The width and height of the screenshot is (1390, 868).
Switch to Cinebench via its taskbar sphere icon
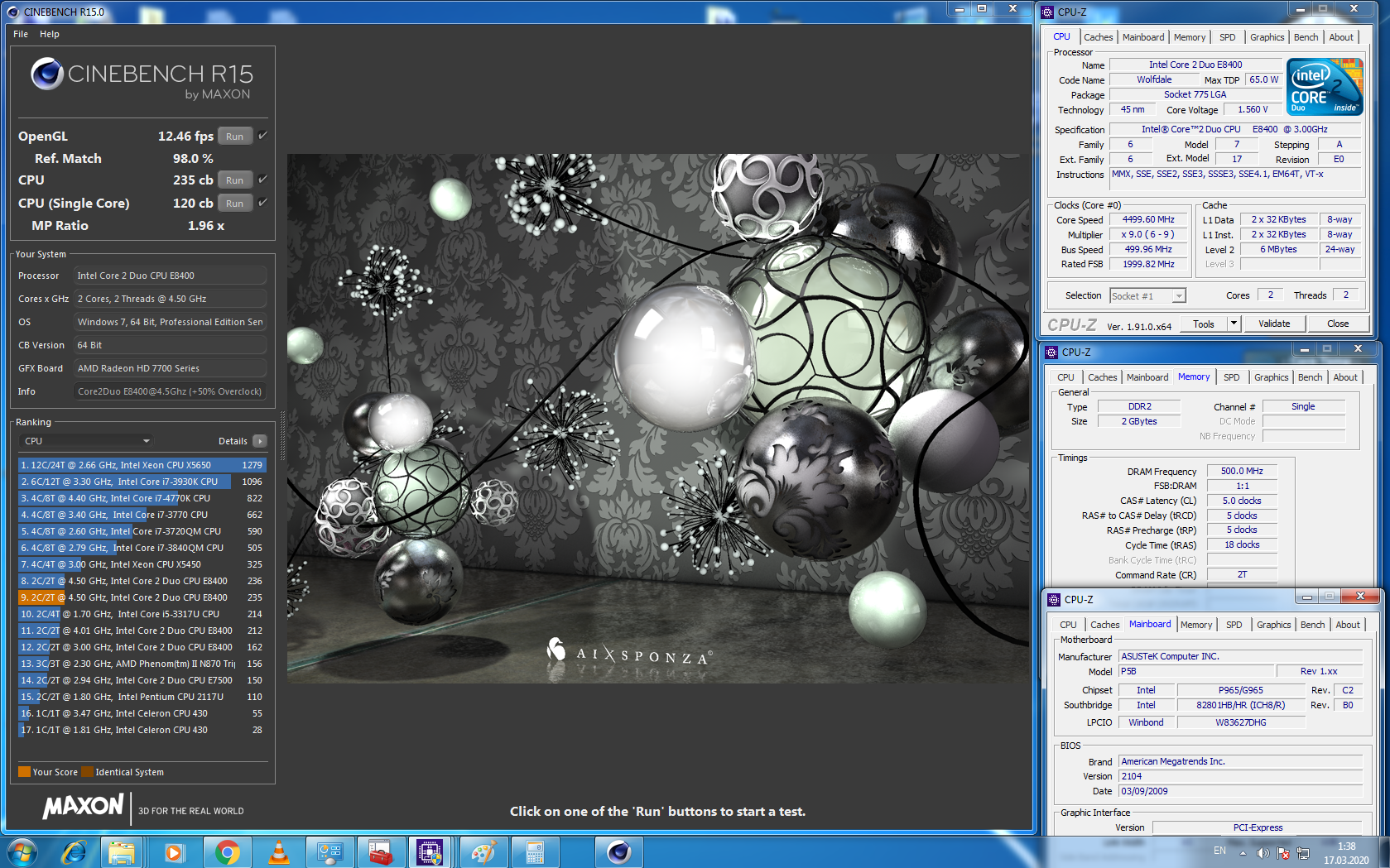pyautogui.click(x=618, y=851)
